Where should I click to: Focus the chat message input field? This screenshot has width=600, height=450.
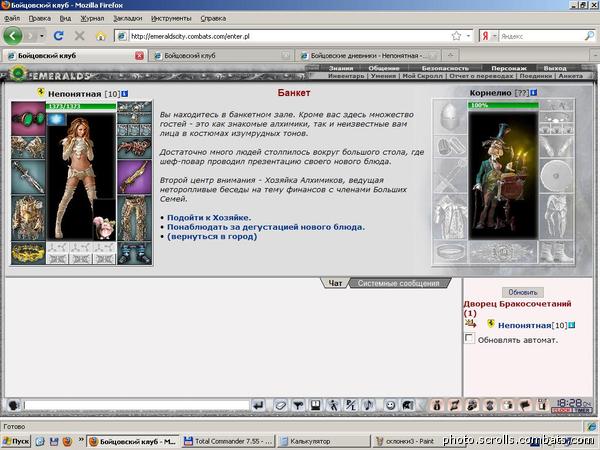[137, 405]
